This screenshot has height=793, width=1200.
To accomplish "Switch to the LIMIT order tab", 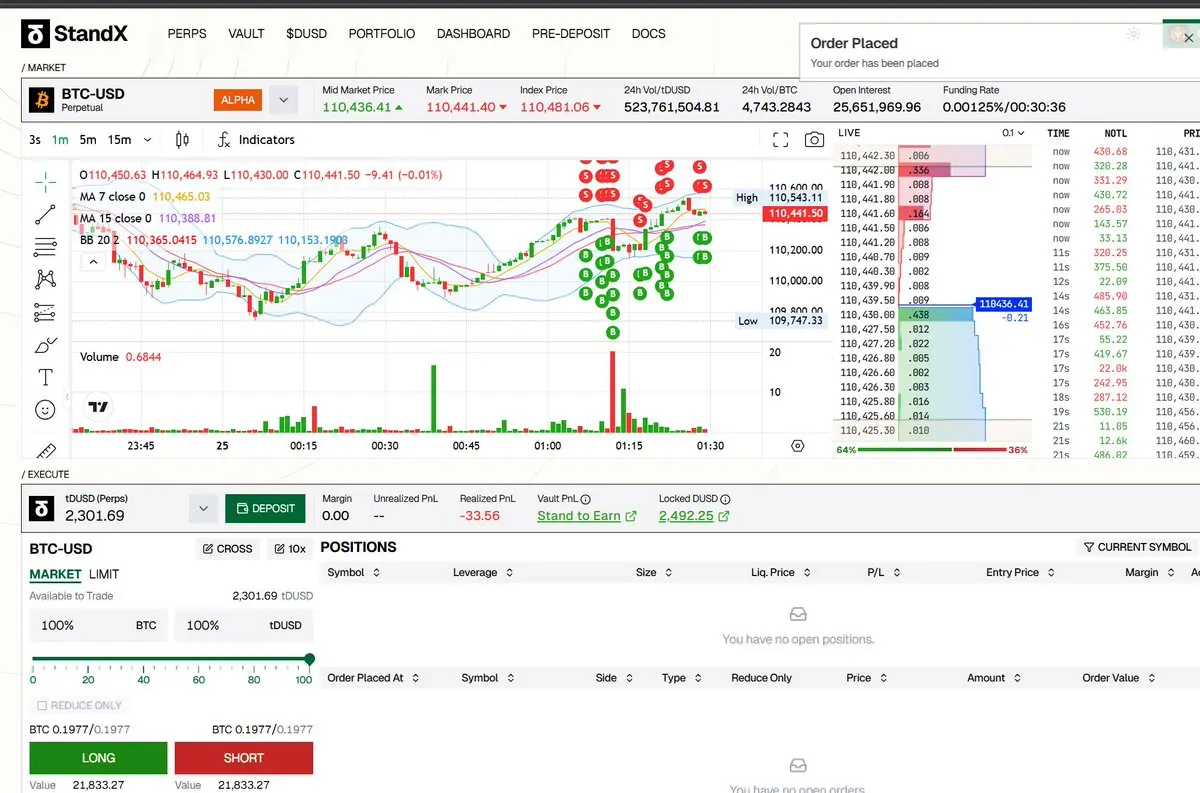I will tap(104, 575).
